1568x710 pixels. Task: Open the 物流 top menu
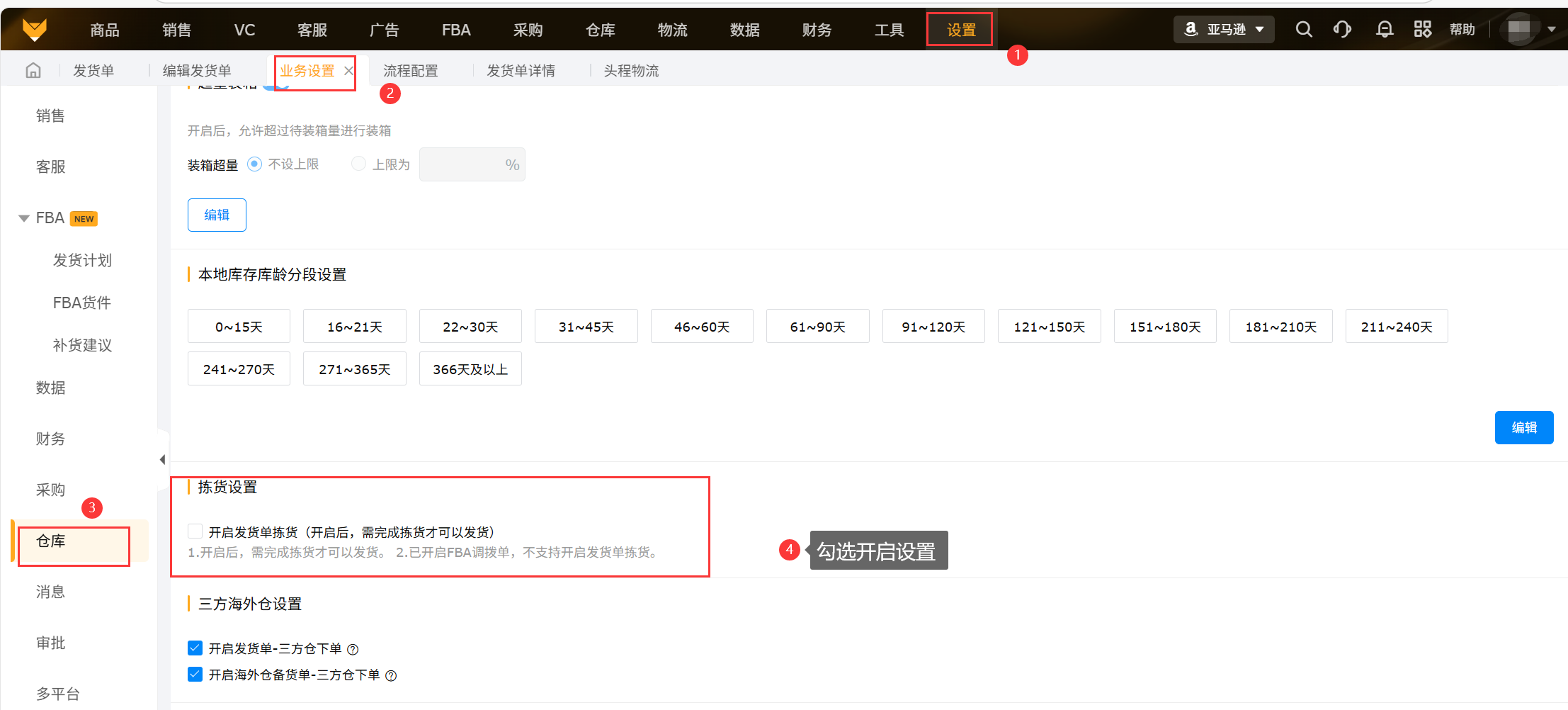coord(673,30)
